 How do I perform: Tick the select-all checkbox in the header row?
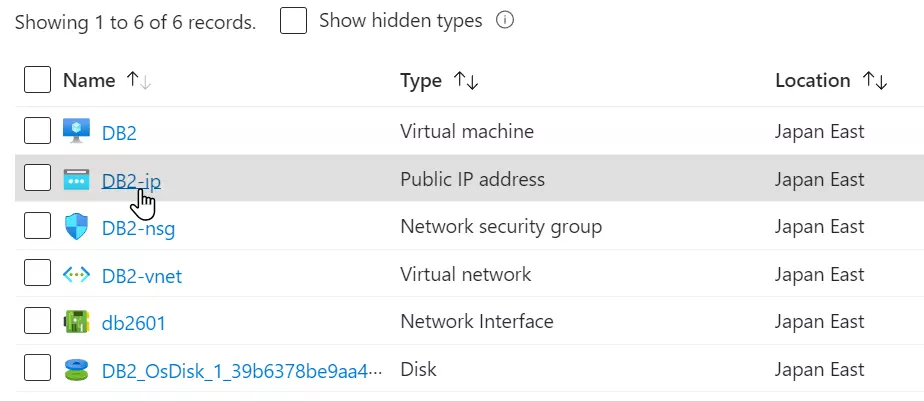click(37, 80)
